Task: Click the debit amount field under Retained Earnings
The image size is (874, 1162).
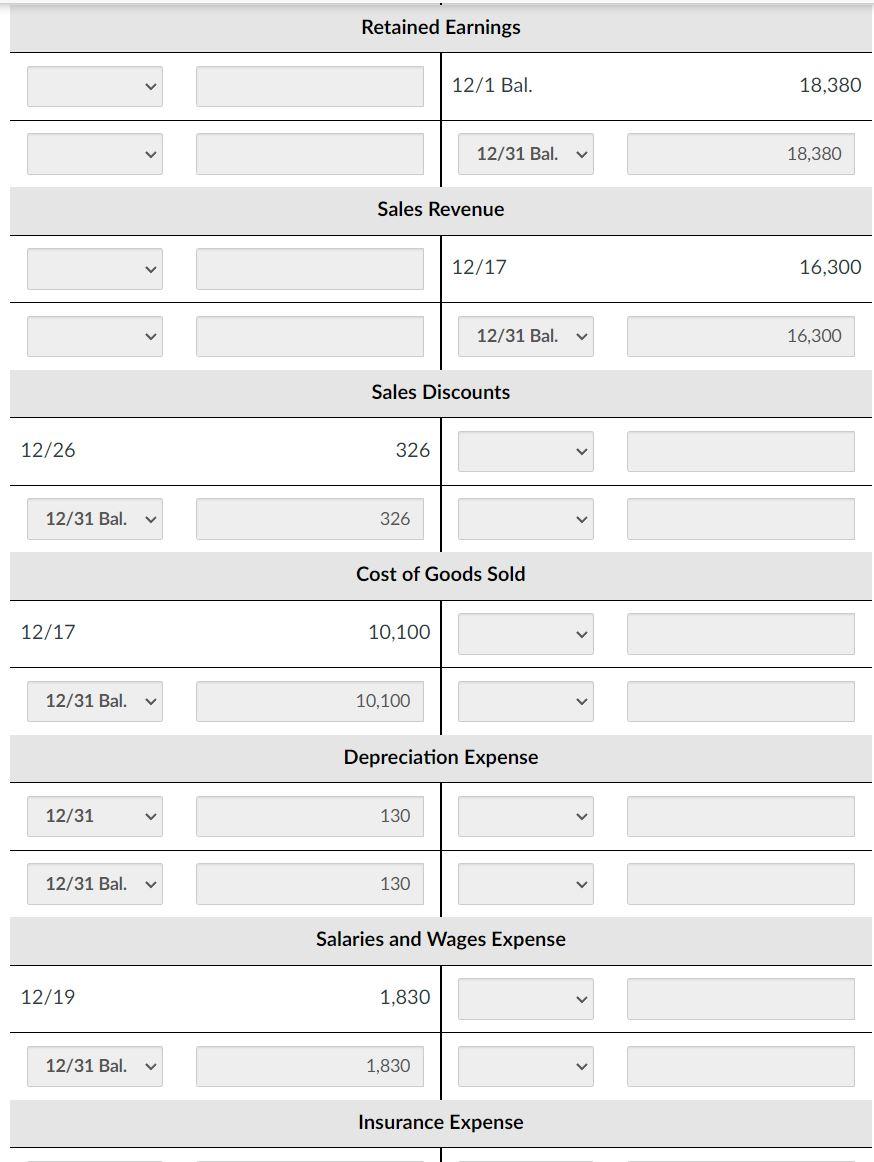Action: coord(310,86)
